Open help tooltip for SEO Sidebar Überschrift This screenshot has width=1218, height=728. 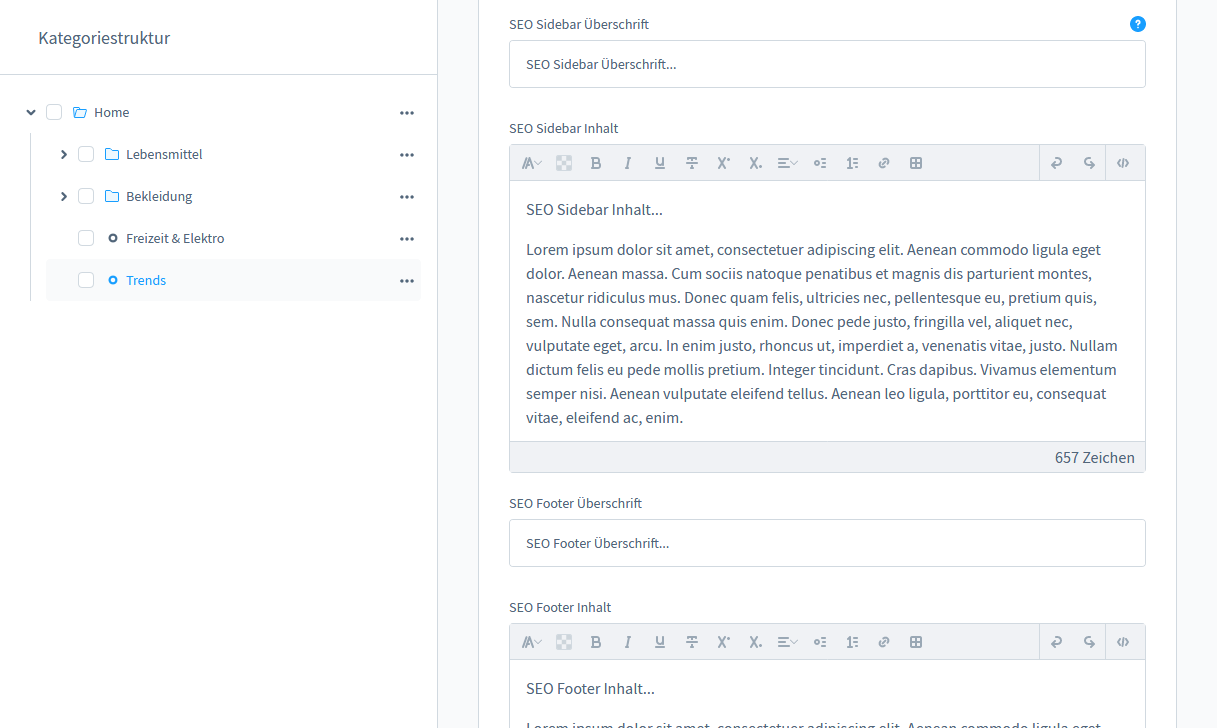(1138, 24)
